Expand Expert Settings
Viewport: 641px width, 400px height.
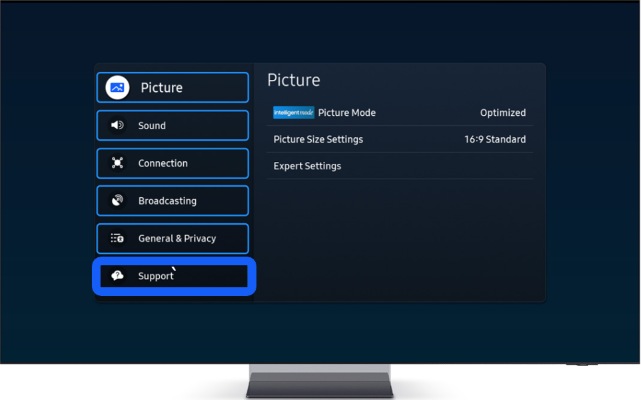point(307,166)
